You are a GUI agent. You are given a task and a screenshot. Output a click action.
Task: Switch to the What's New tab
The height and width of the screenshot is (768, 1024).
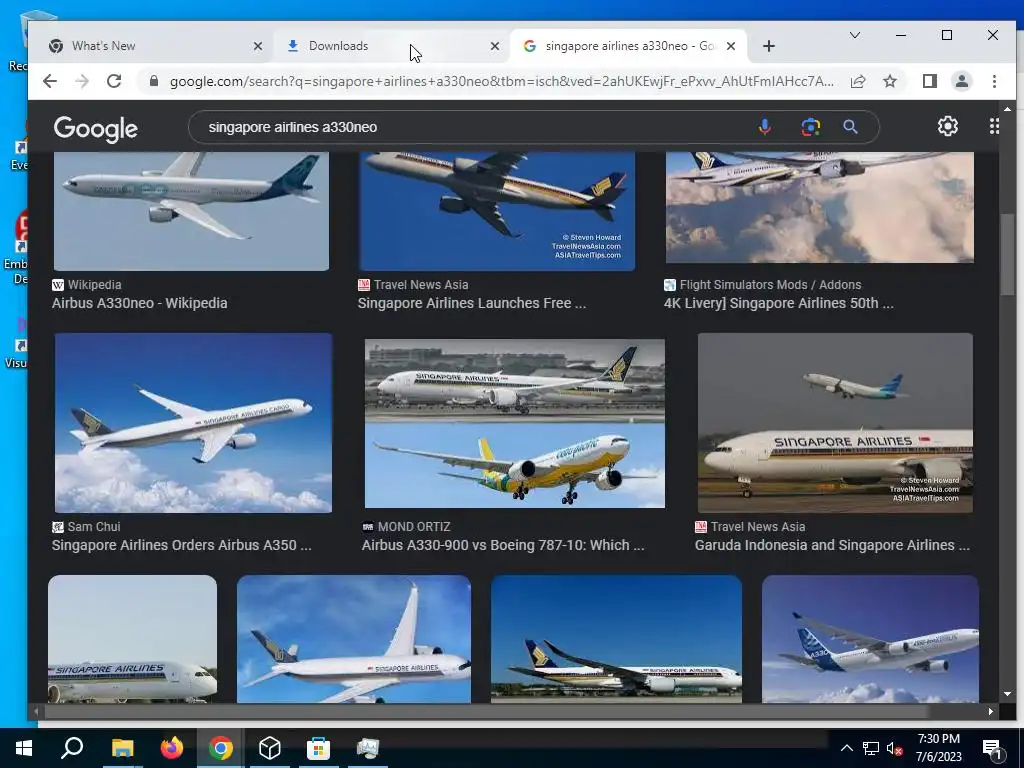click(x=150, y=46)
